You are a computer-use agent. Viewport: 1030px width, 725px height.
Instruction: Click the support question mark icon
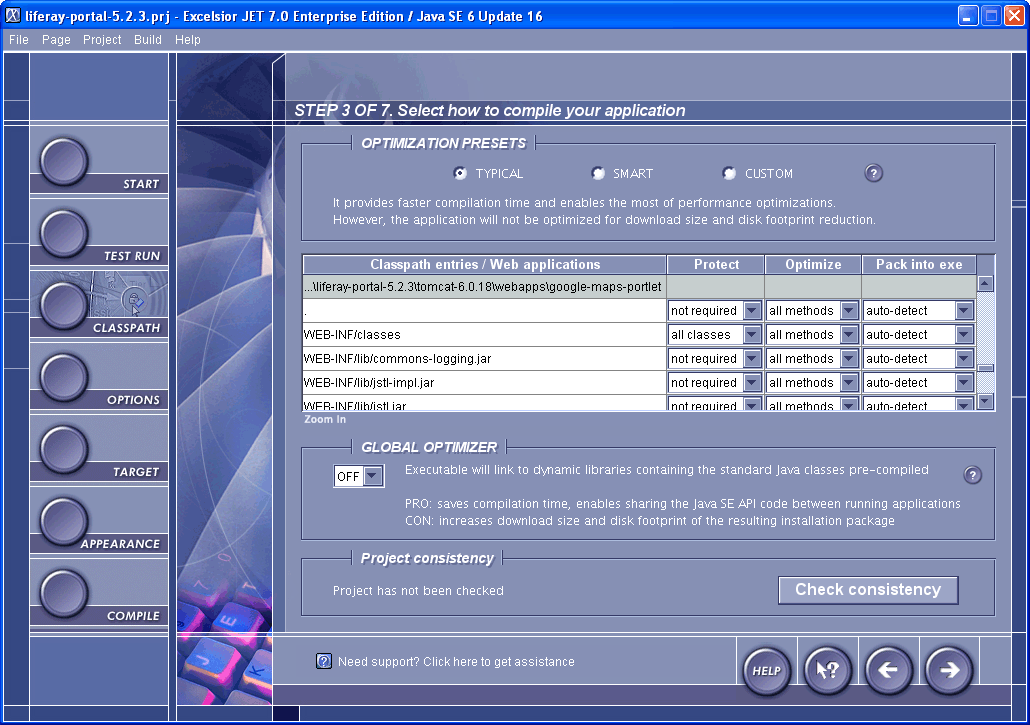click(x=324, y=661)
